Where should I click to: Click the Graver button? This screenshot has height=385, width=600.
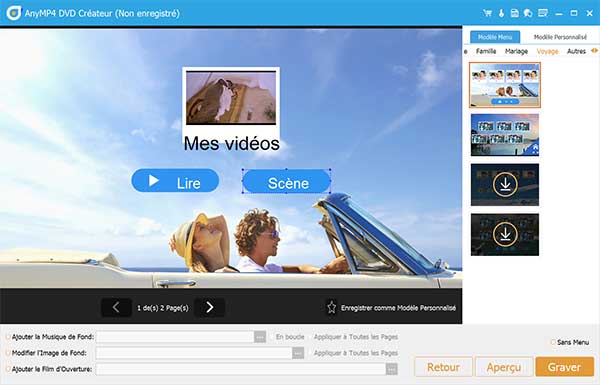tap(564, 367)
